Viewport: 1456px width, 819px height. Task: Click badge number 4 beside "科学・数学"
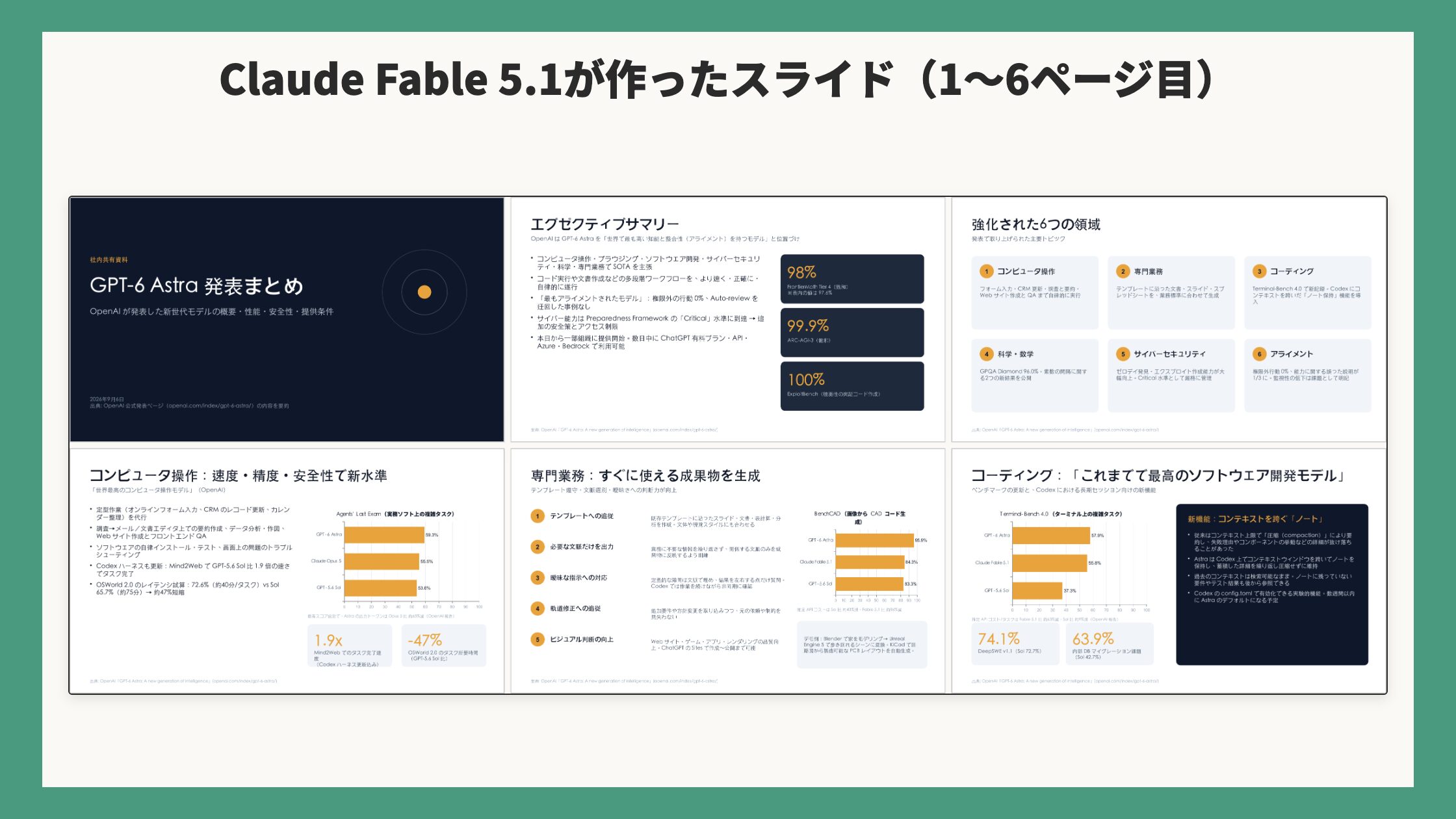987,354
